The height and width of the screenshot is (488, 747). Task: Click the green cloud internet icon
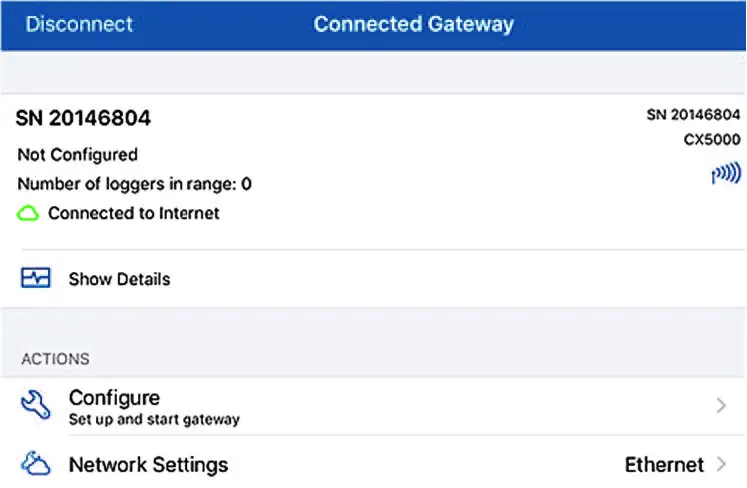coord(28,213)
